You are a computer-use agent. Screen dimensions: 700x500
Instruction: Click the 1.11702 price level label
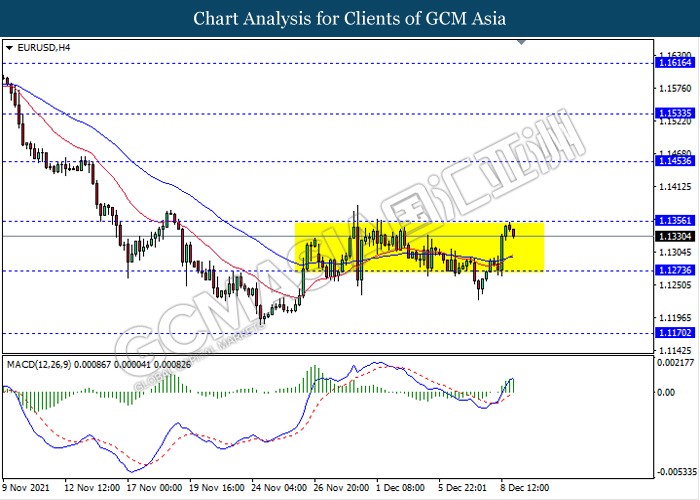[675, 333]
